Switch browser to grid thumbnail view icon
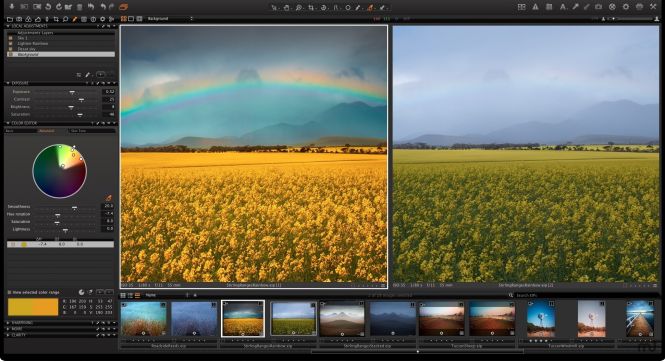 pyautogui.click(x=123, y=295)
